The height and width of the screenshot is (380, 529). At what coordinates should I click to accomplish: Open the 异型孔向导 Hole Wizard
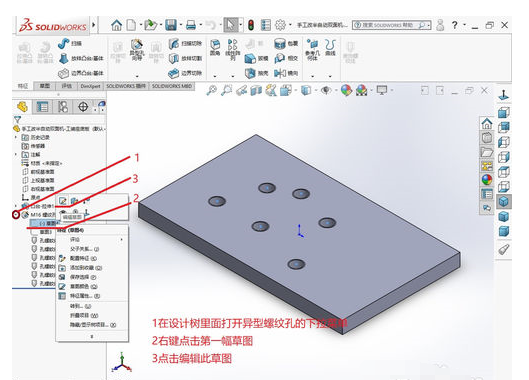(x=137, y=50)
